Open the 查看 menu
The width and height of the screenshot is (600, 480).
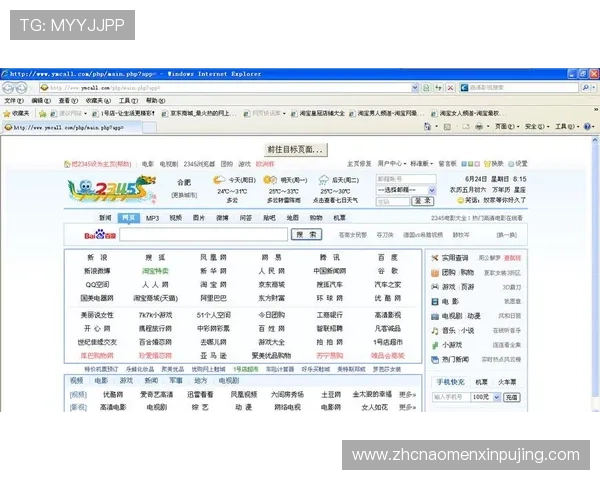pos(68,101)
